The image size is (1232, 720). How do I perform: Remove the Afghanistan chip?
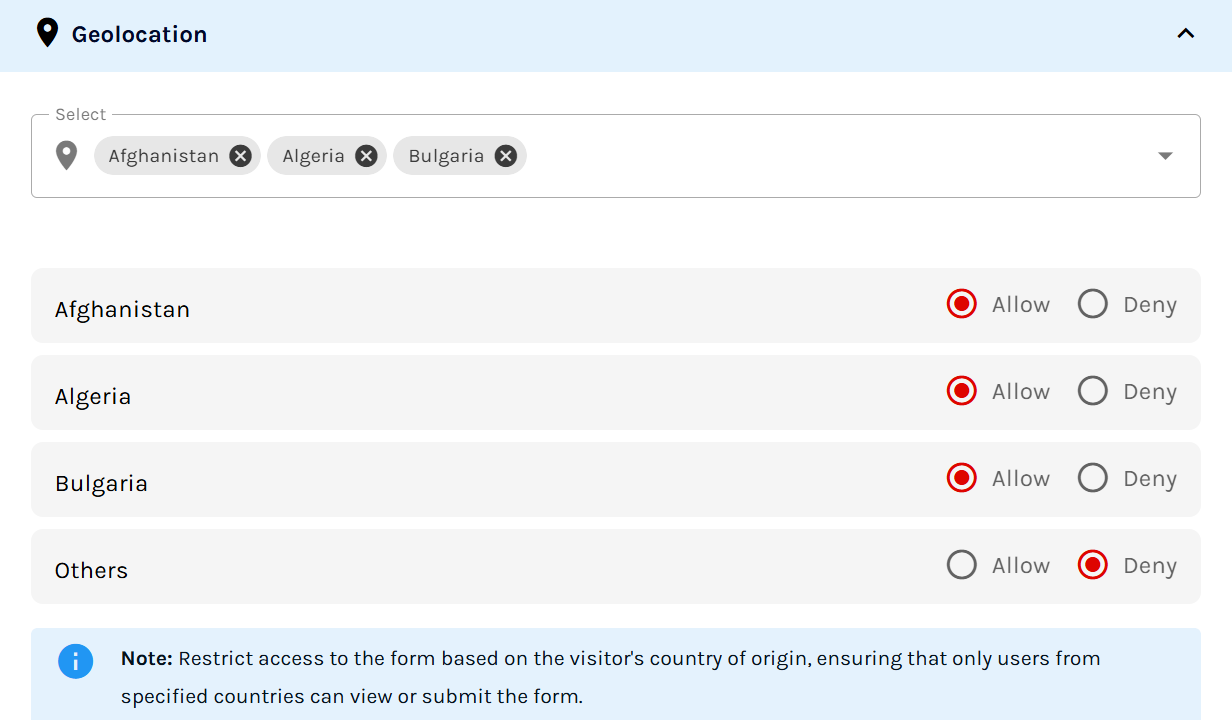(240, 156)
